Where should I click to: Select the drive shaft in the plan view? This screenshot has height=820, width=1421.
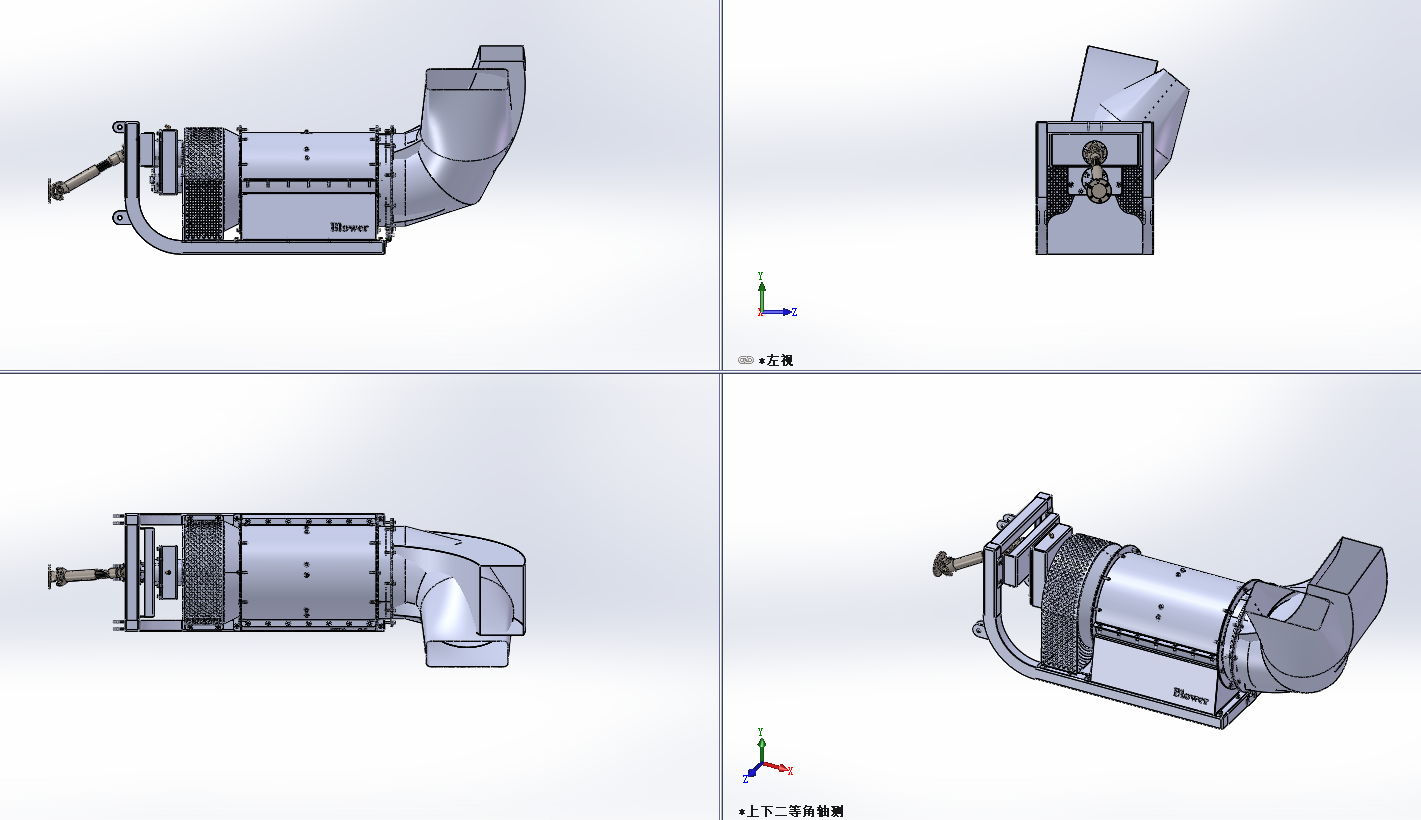click(x=86, y=575)
